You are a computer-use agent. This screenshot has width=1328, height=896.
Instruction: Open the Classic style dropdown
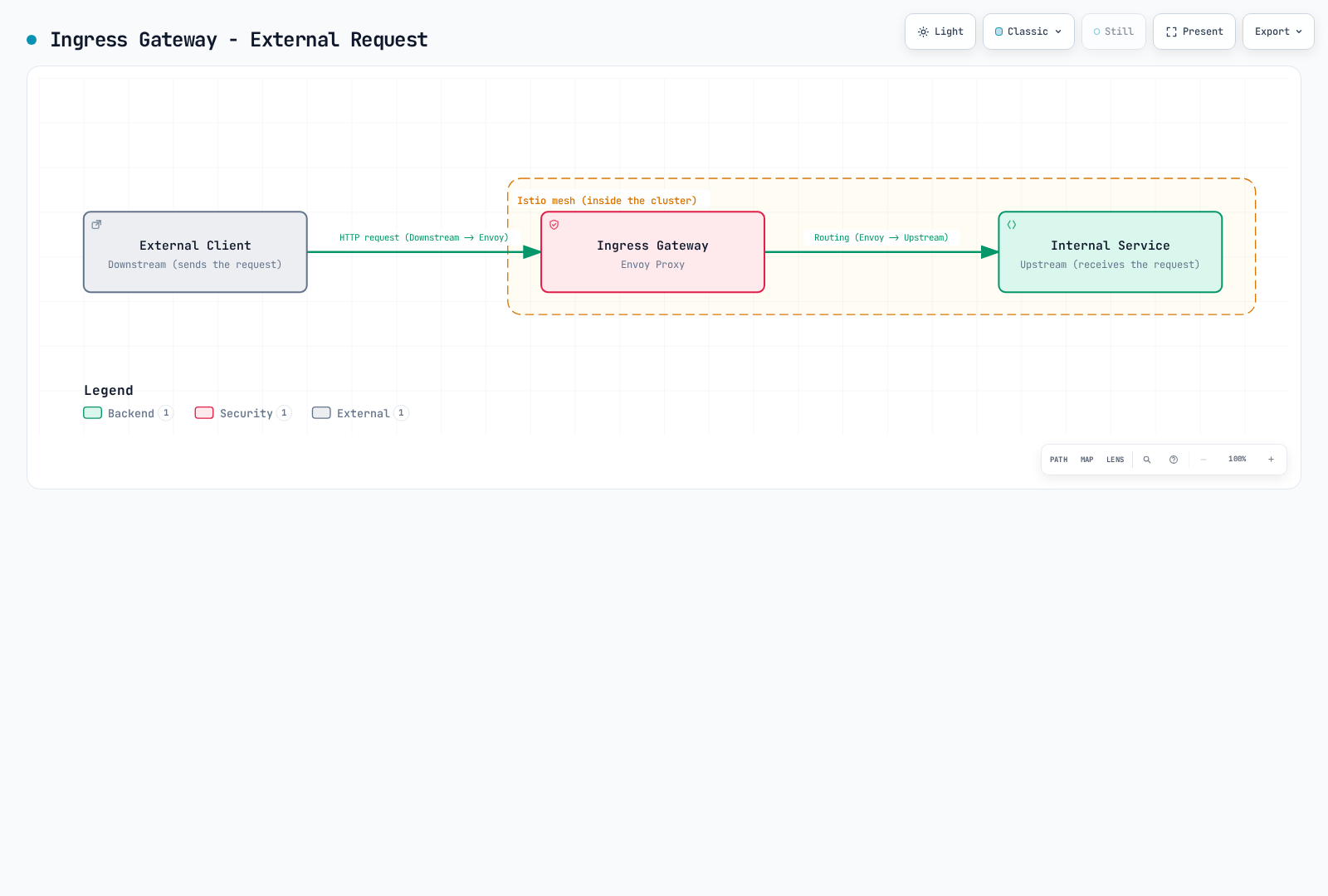1028,32
